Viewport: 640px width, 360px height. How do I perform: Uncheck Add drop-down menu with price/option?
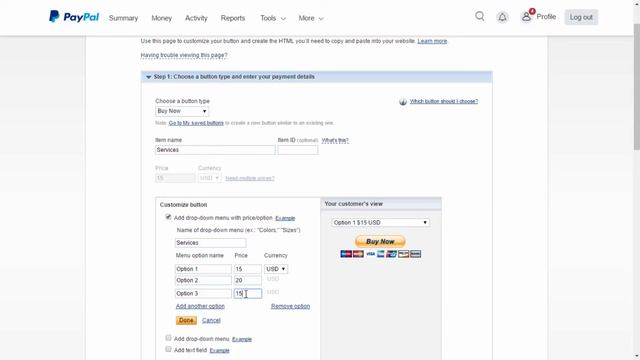tap(168, 217)
